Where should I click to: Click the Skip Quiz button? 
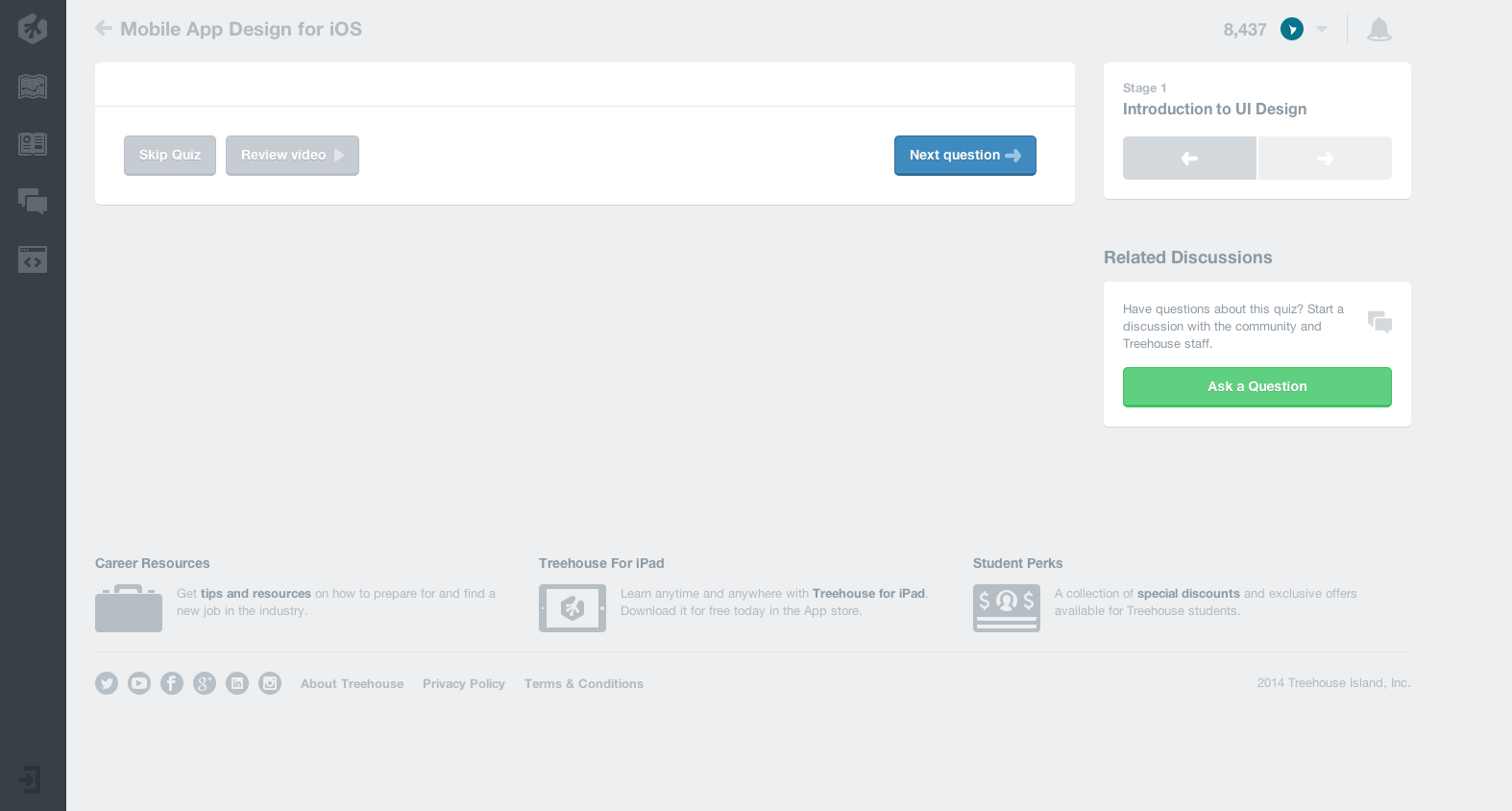[170, 156]
